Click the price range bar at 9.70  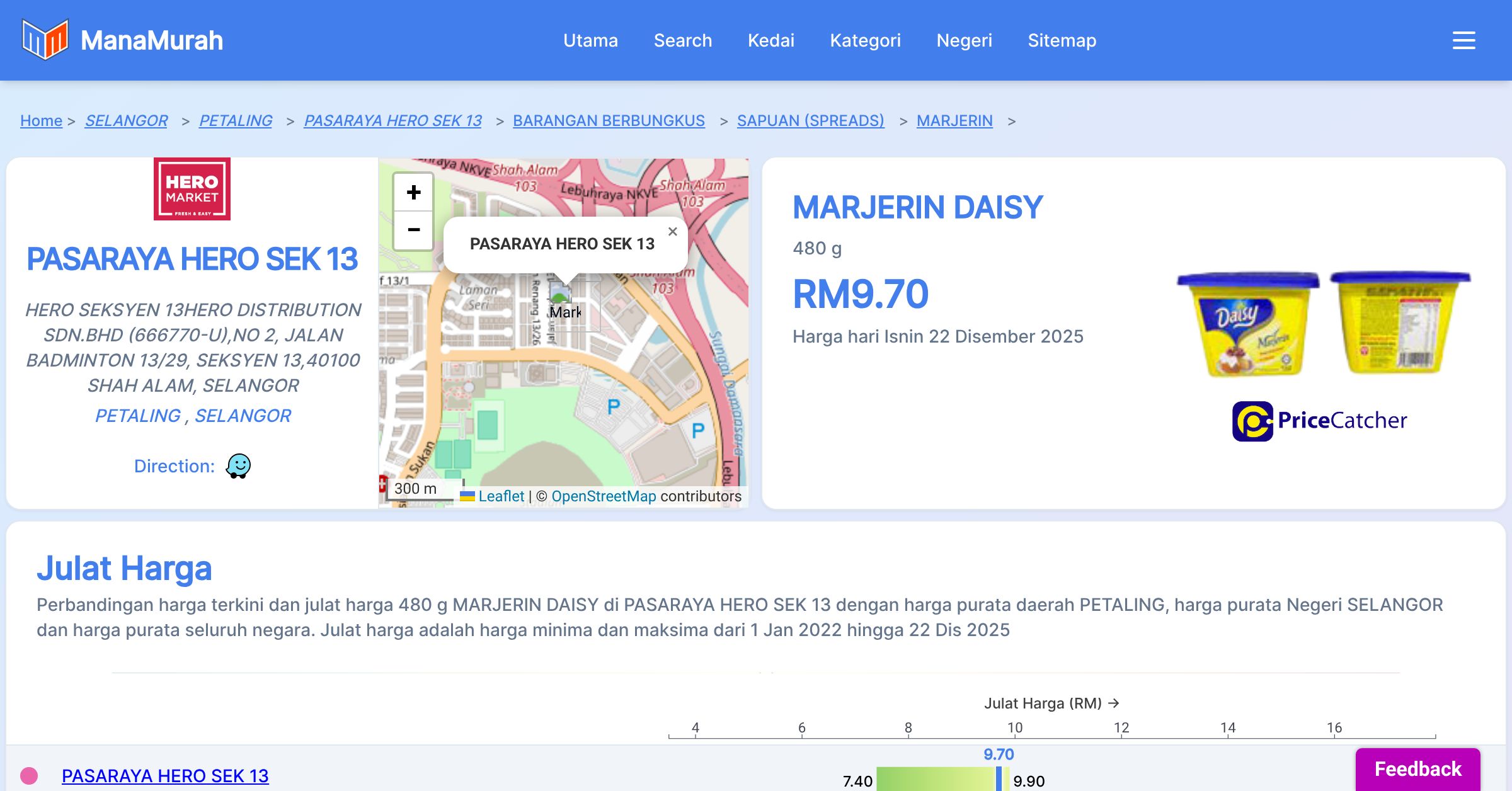tap(999, 780)
